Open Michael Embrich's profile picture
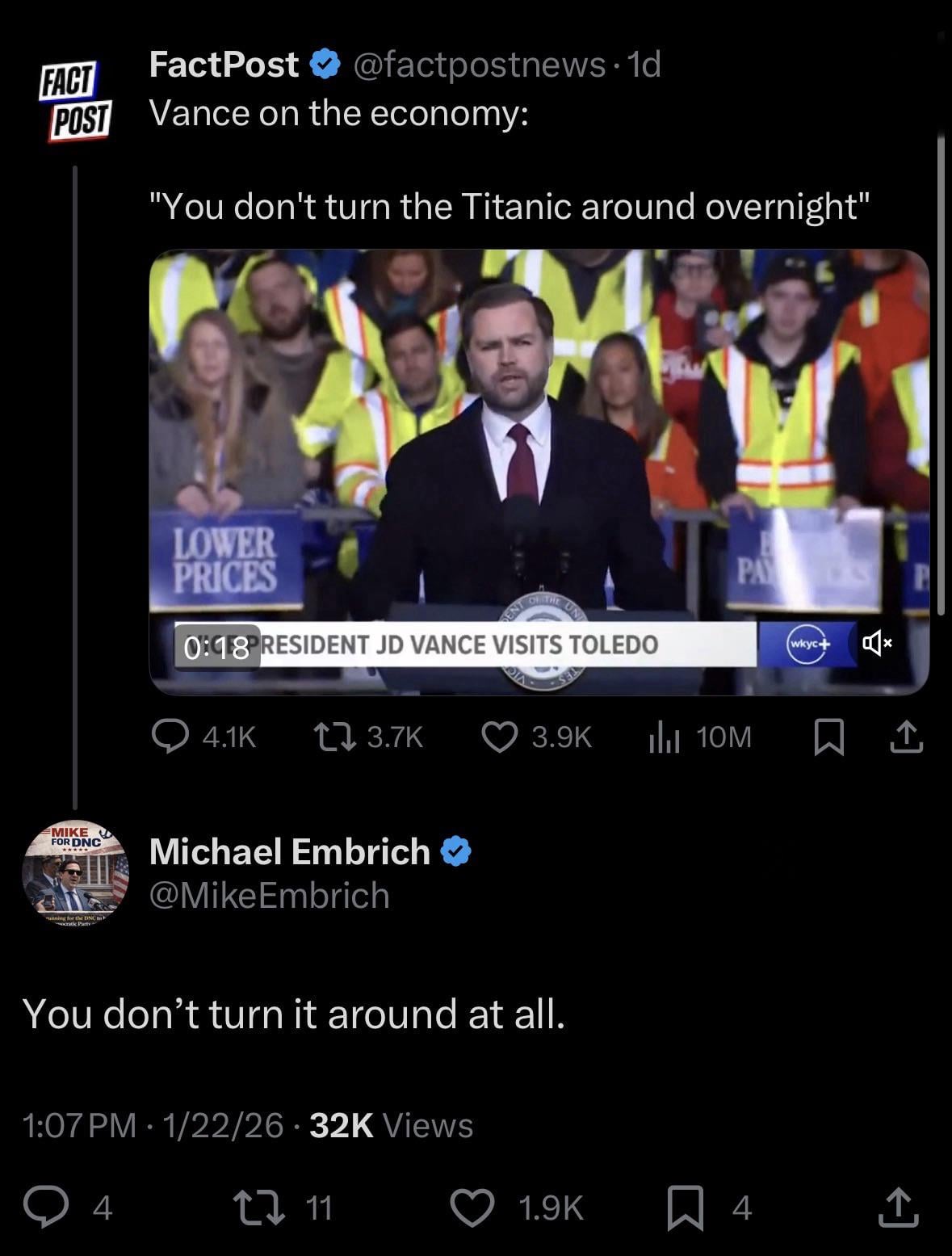Image resolution: width=952 pixels, height=1256 pixels. [75, 873]
